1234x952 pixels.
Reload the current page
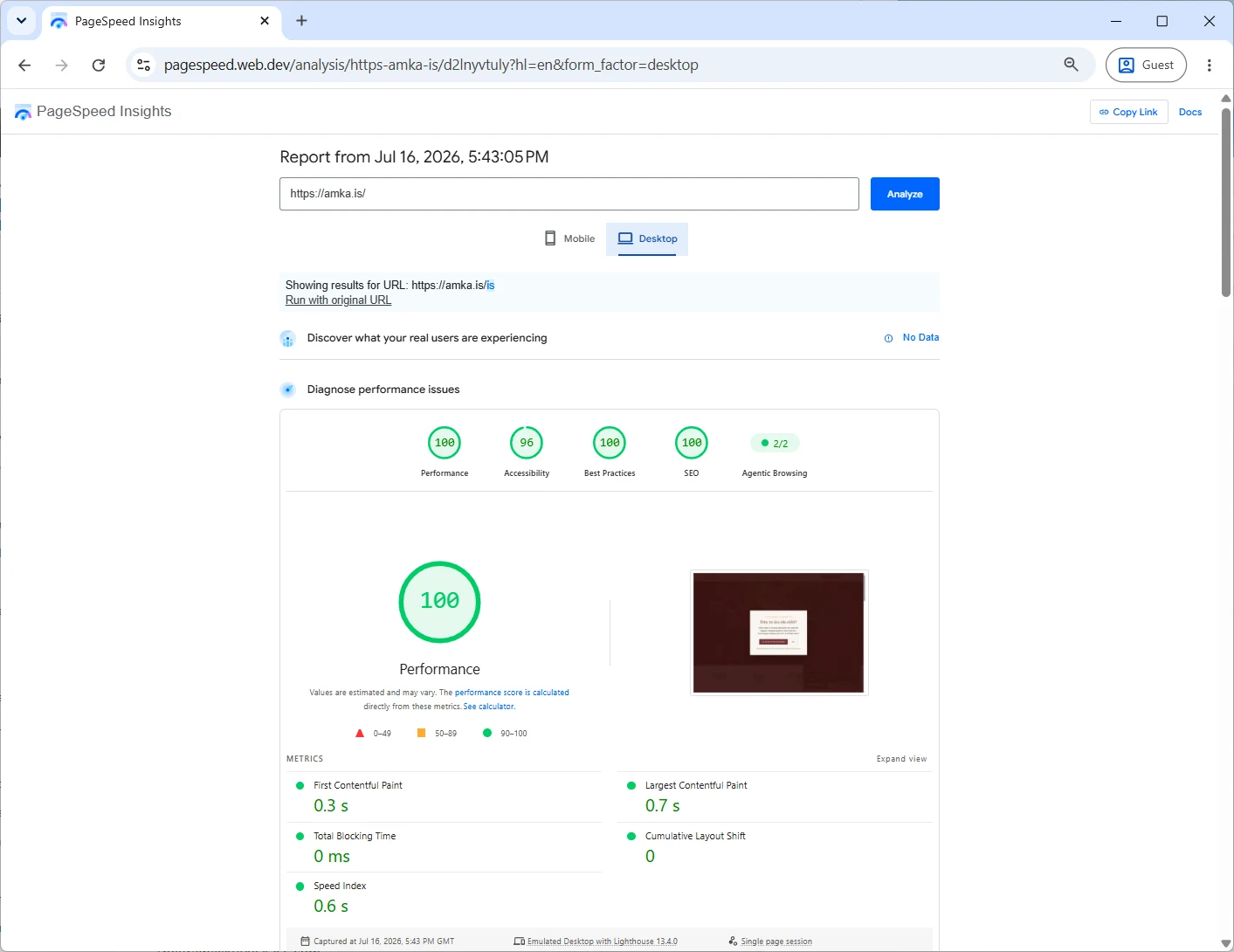pyautogui.click(x=99, y=65)
